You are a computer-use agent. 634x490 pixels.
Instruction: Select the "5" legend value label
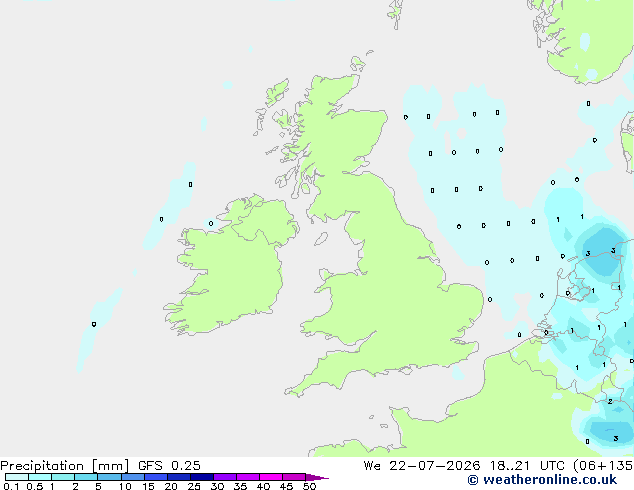point(98,486)
